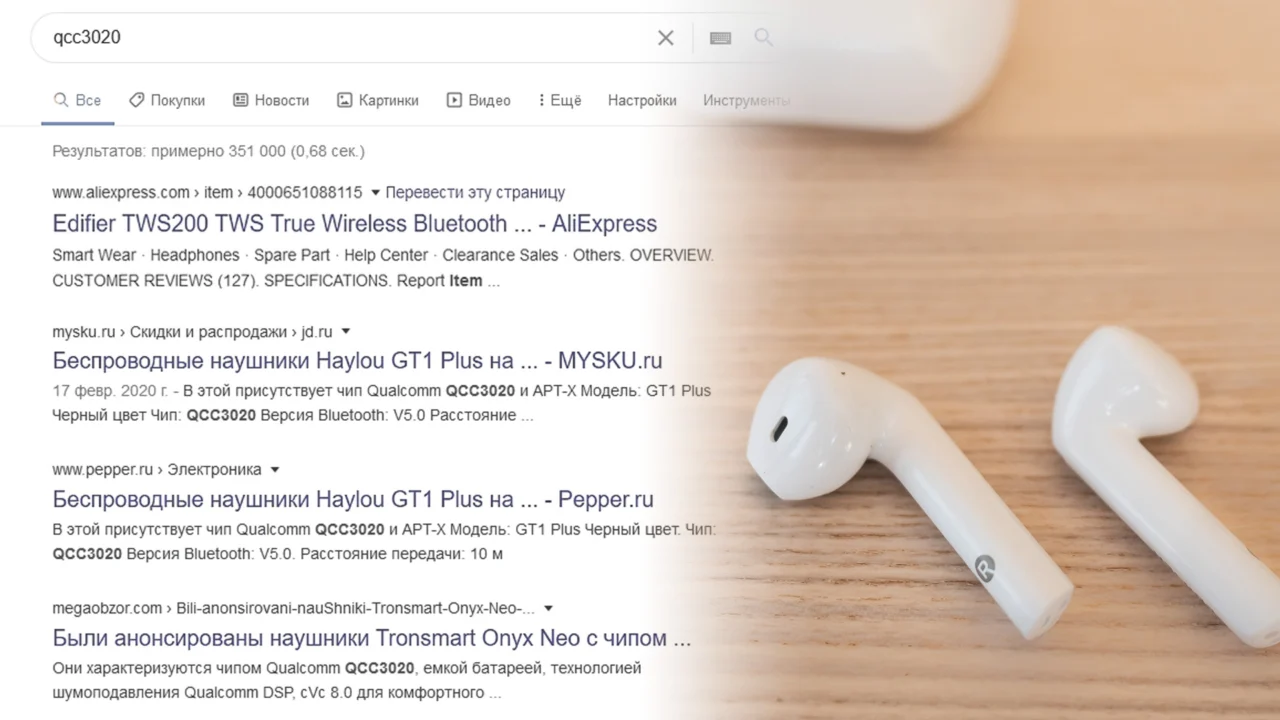Open the Haylou GT1 Plus MYSKU.ru result

point(357,360)
